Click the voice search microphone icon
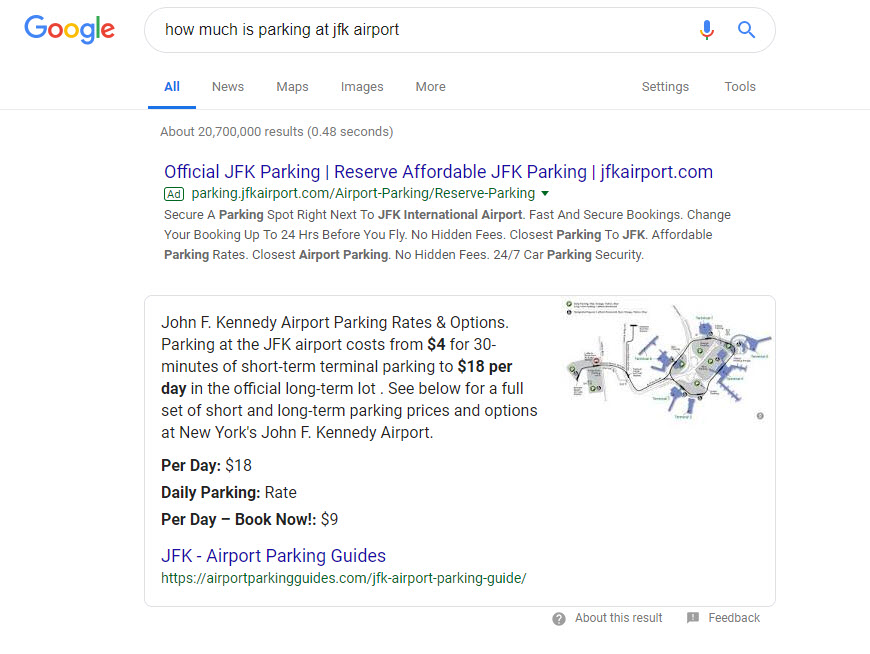The width and height of the screenshot is (870, 654). [x=707, y=30]
